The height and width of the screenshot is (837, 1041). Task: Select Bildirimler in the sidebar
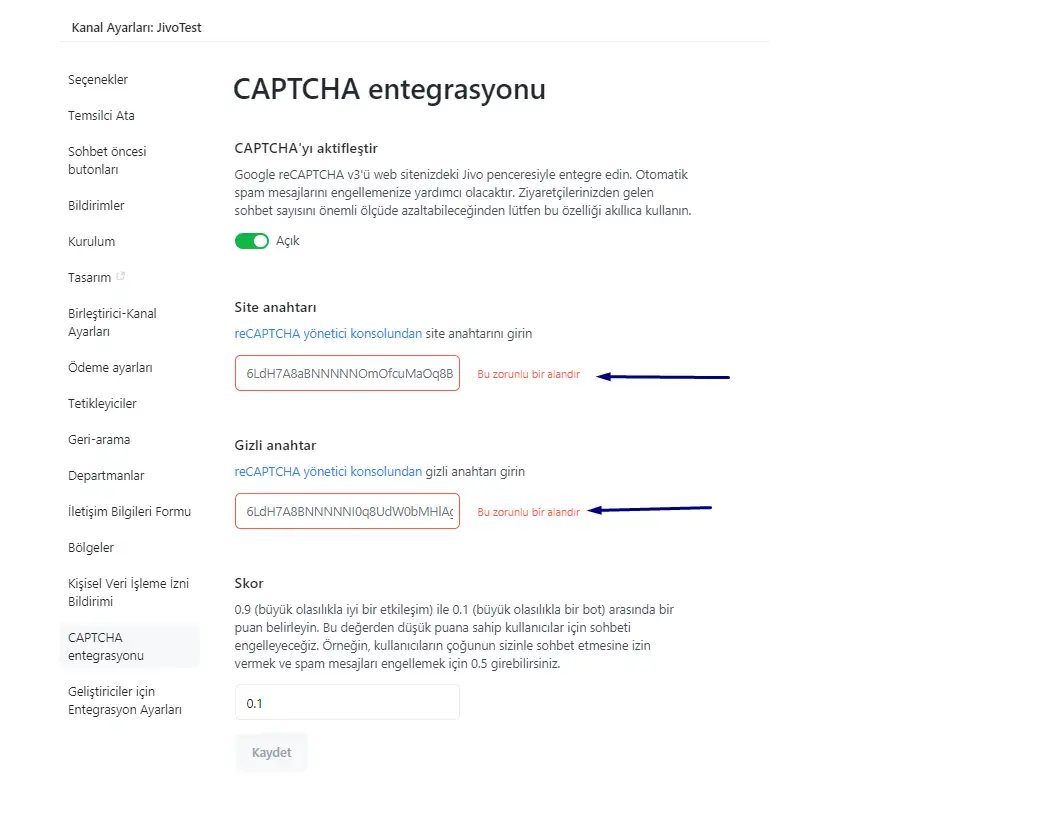pos(96,206)
